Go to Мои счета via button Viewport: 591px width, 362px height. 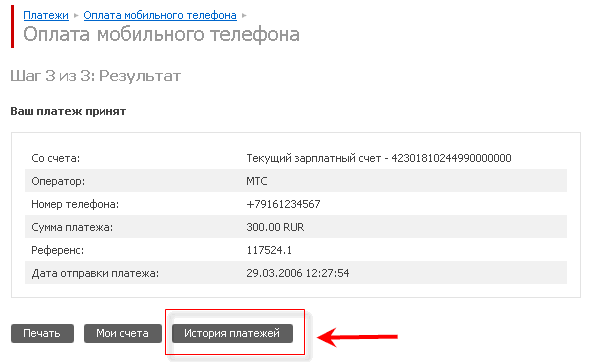click(x=122, y=333)
